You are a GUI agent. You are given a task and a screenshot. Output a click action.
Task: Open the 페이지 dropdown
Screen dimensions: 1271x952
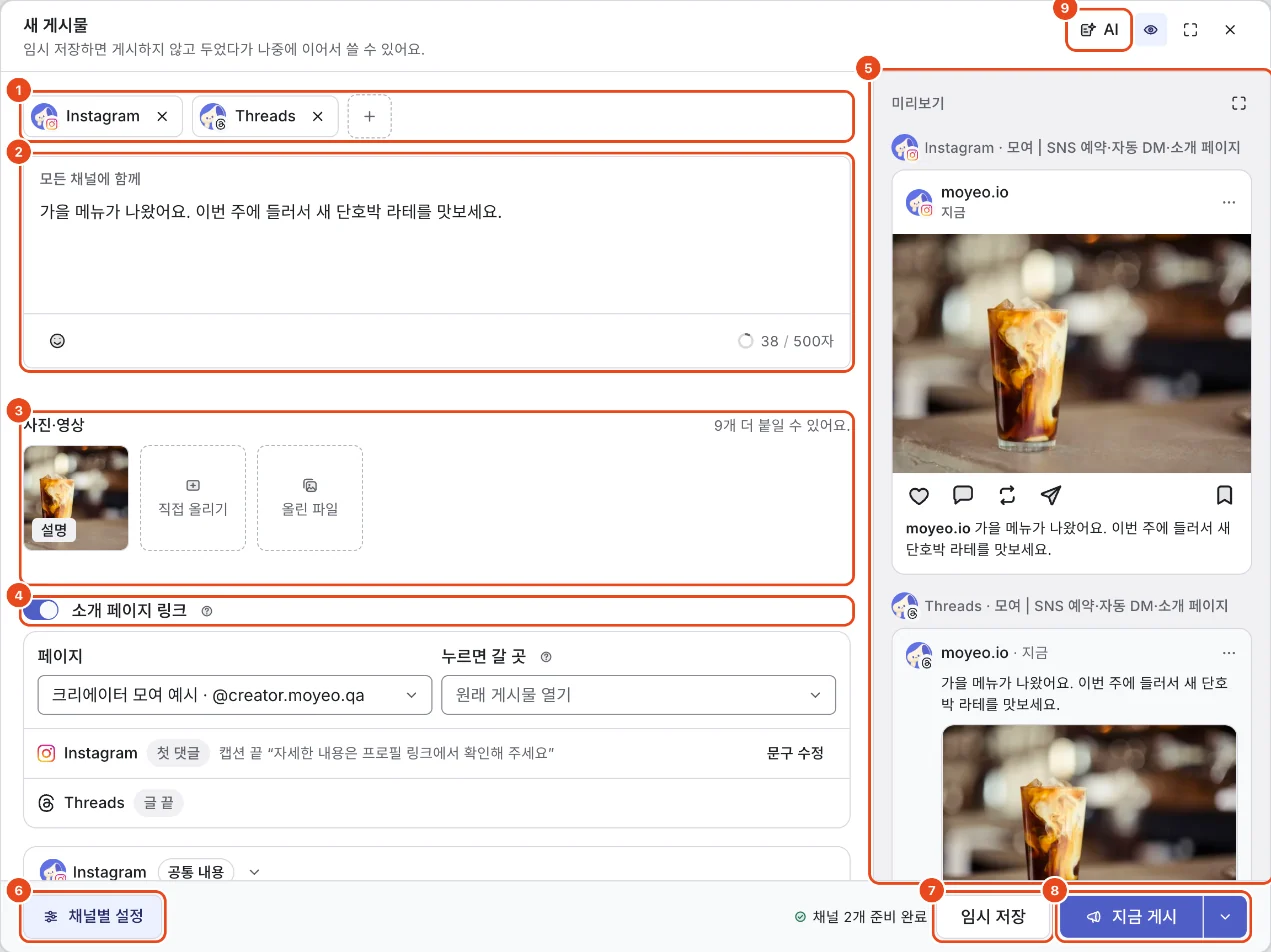coord(235,695)
